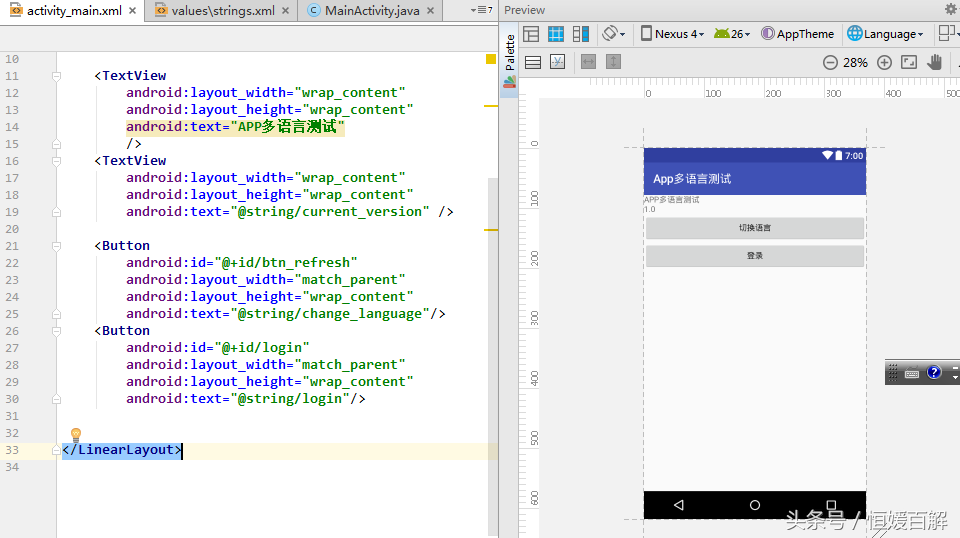The image size is (960, 538).
Task: Click the Android recents square icon
Action: [x=831, y=505]
